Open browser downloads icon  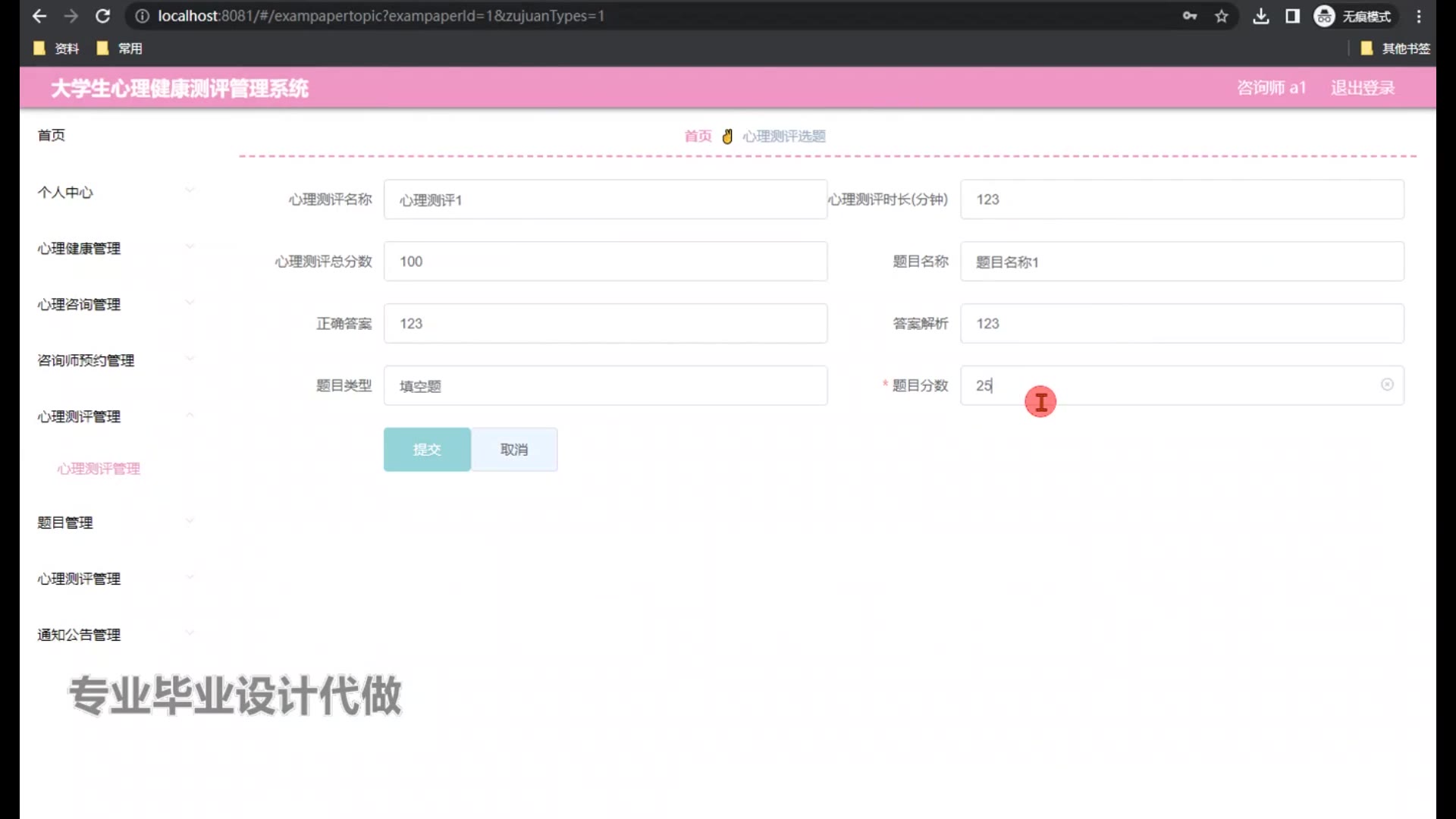[x=1260, y=16]
